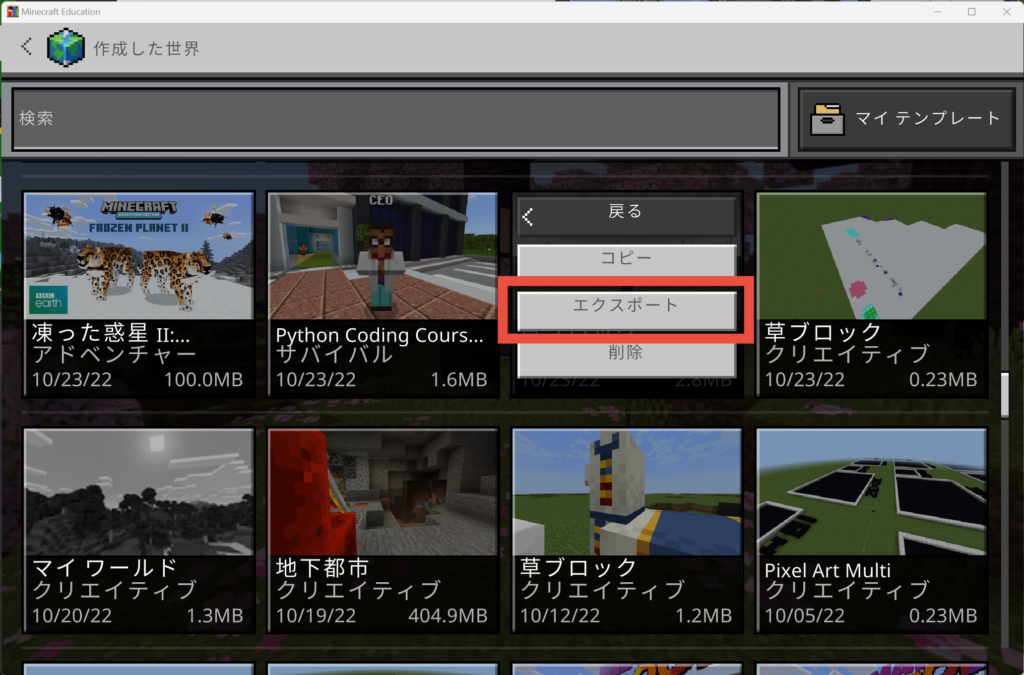Choose エクスポート to export the world
Screen dimensions: 1024x675
pos(626,306)
